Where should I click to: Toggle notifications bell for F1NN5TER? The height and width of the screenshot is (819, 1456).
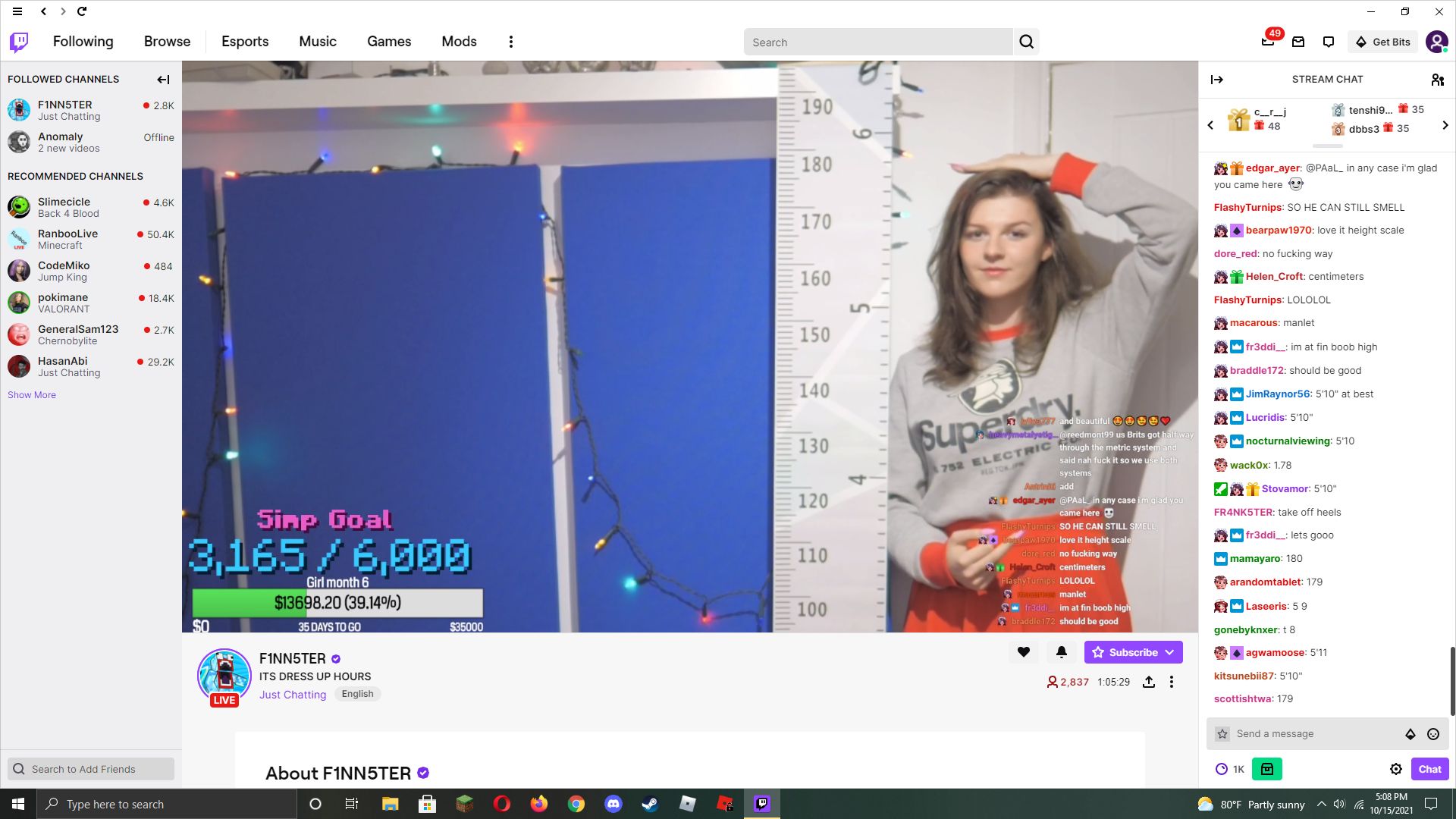[x=1062, y=652]
